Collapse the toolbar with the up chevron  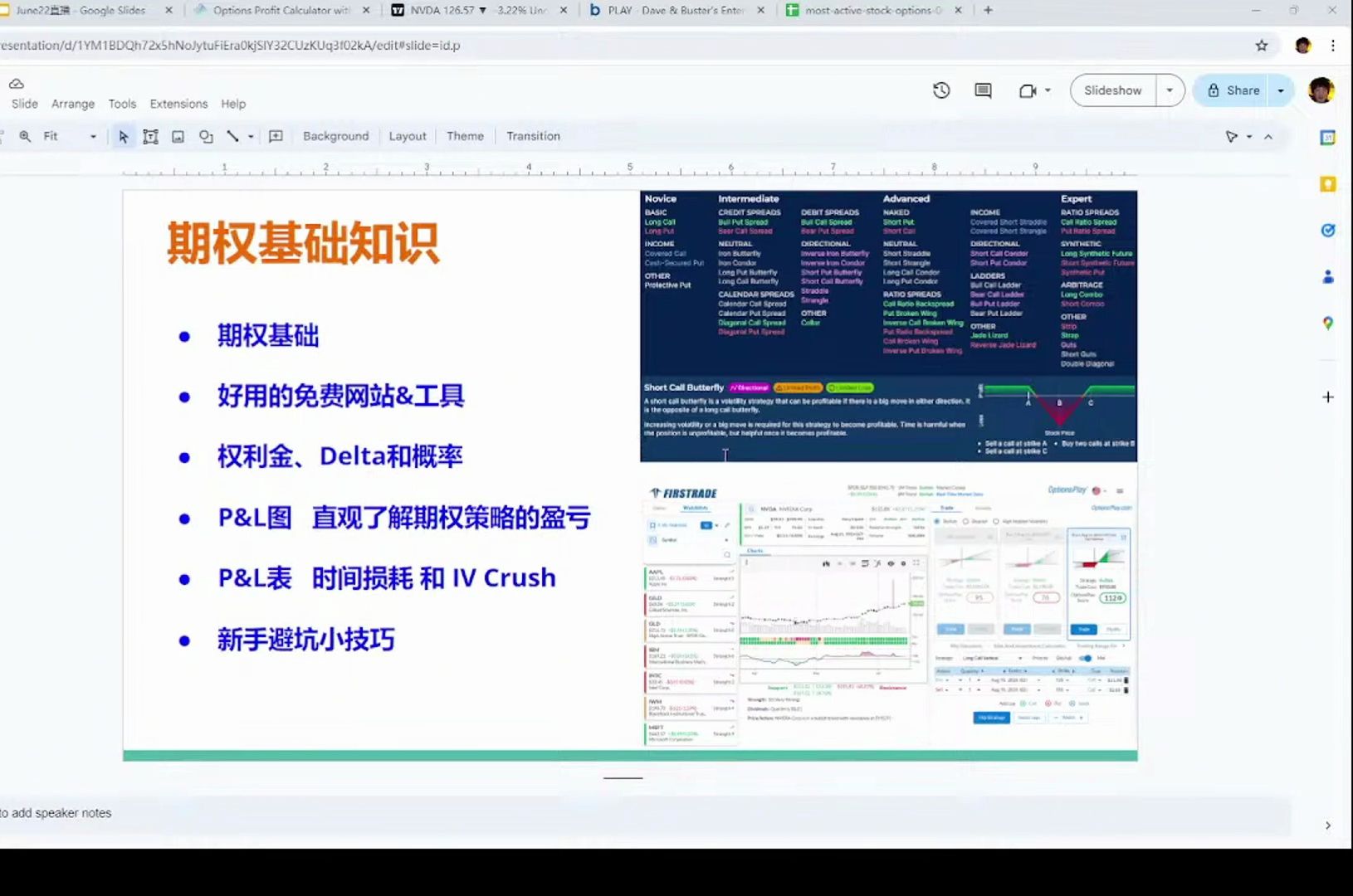[1269, 135]
